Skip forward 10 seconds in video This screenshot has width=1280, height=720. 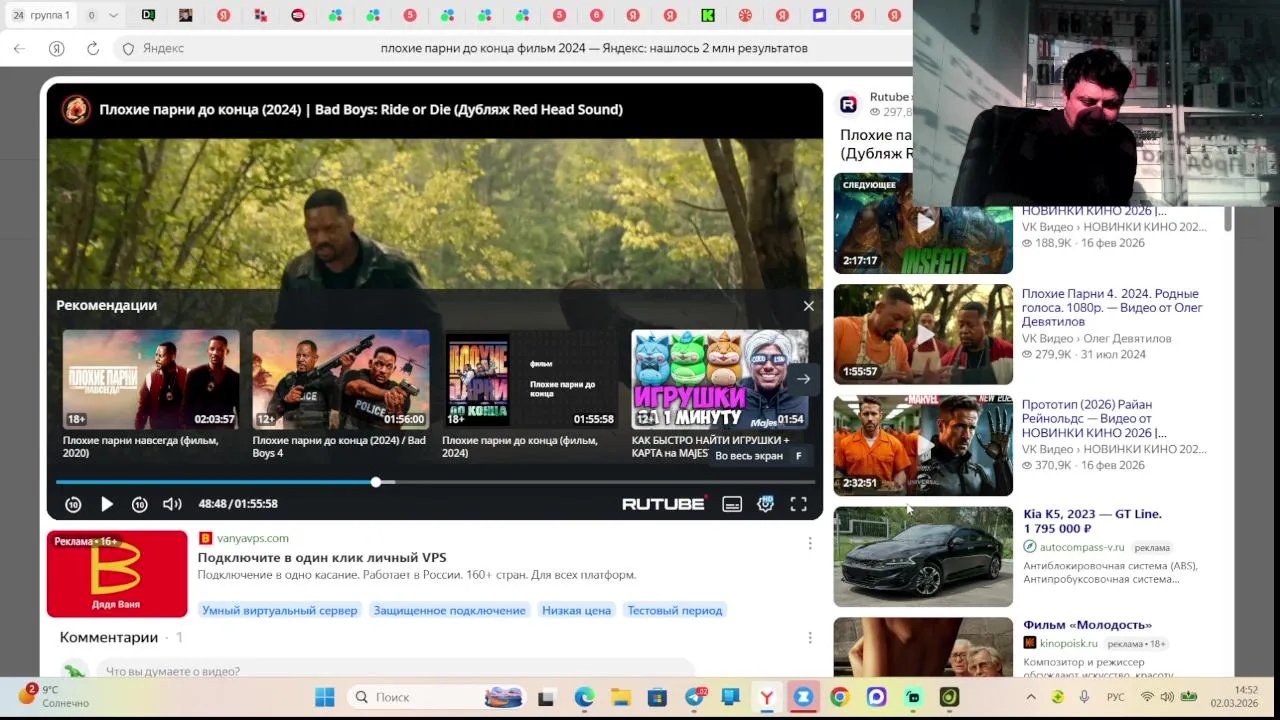click(x=140, y=504)
